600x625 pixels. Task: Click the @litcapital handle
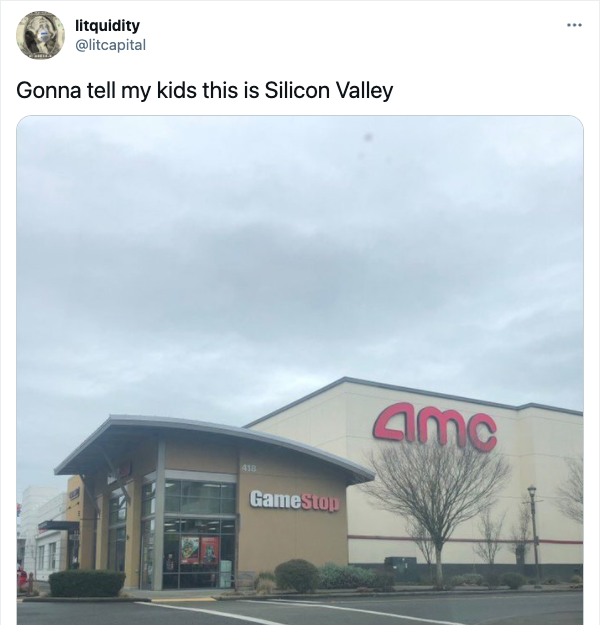[x=110, y=45]
